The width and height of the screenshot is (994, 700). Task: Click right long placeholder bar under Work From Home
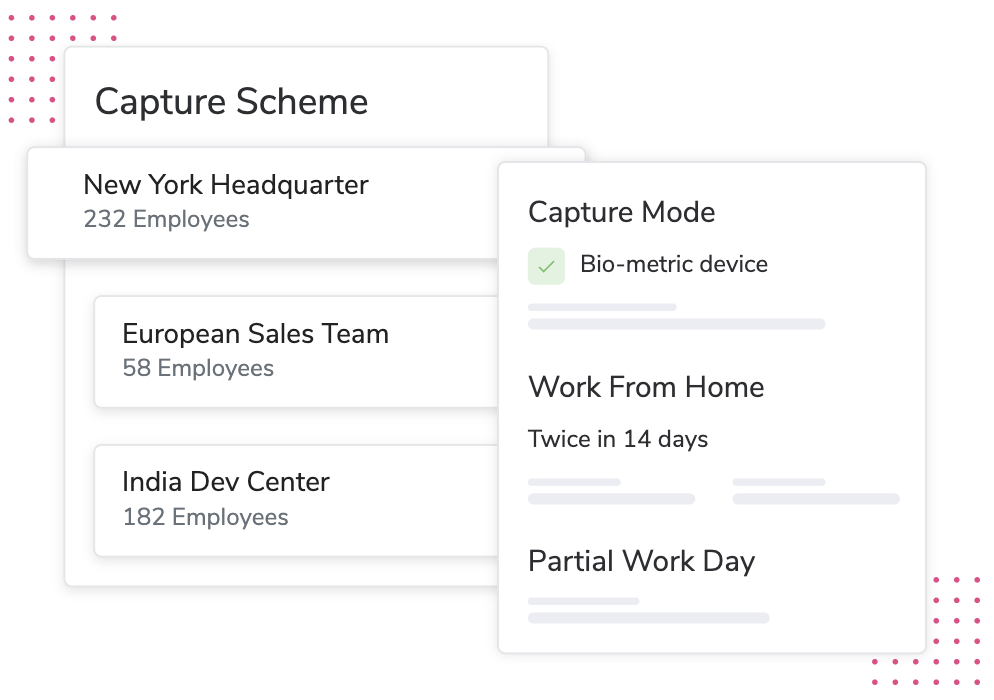(x=815, y=498)
